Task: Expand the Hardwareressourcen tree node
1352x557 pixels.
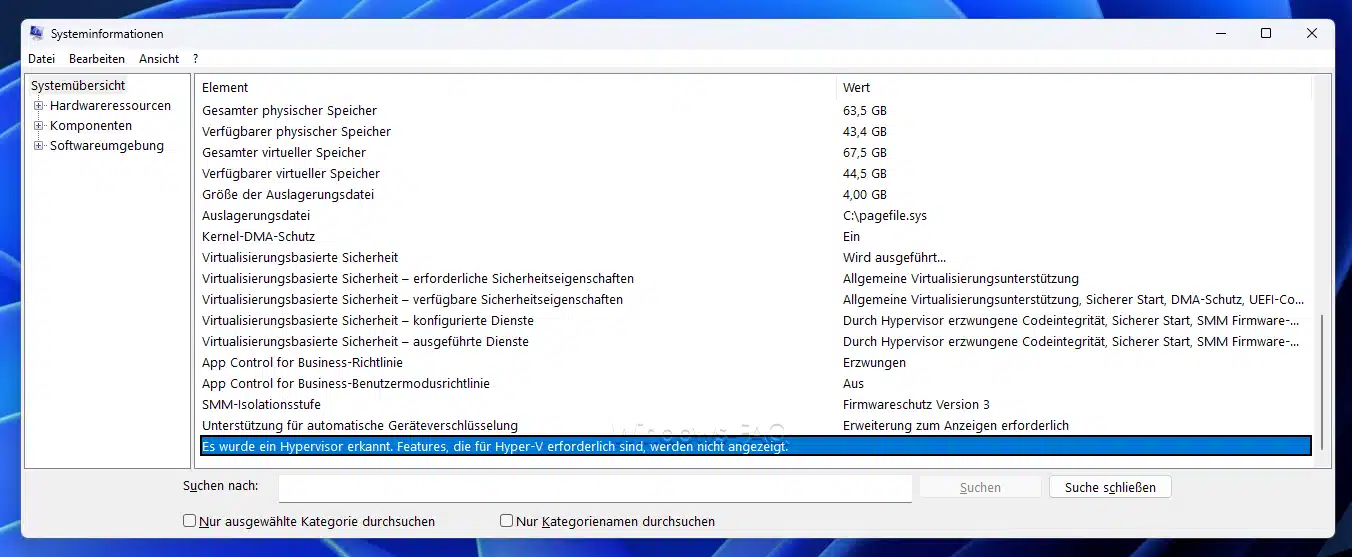Action: pyautogui.click(x=39, y=106)
